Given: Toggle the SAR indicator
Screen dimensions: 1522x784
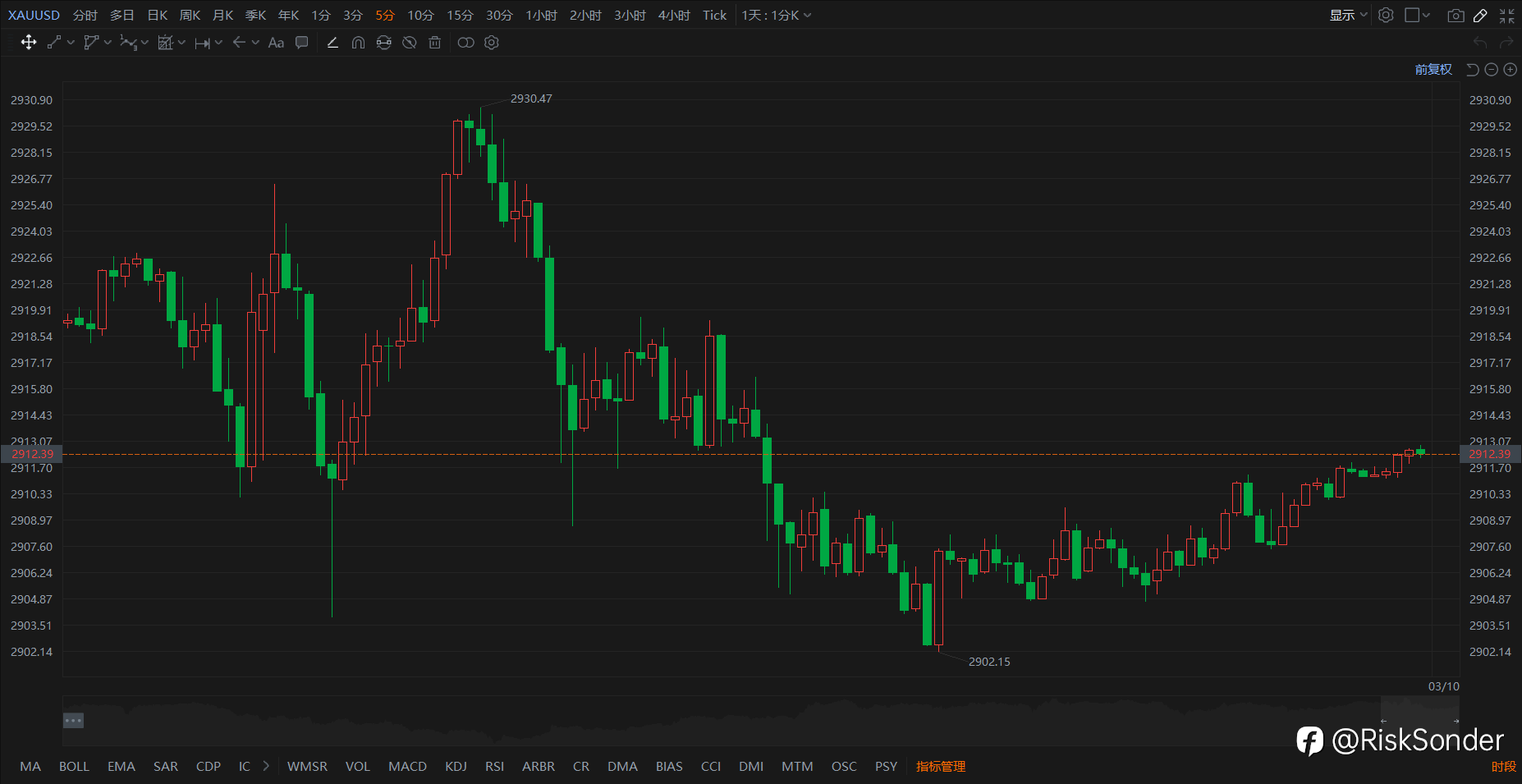Looking at the screenshot, I should click(x=166, y=766).
